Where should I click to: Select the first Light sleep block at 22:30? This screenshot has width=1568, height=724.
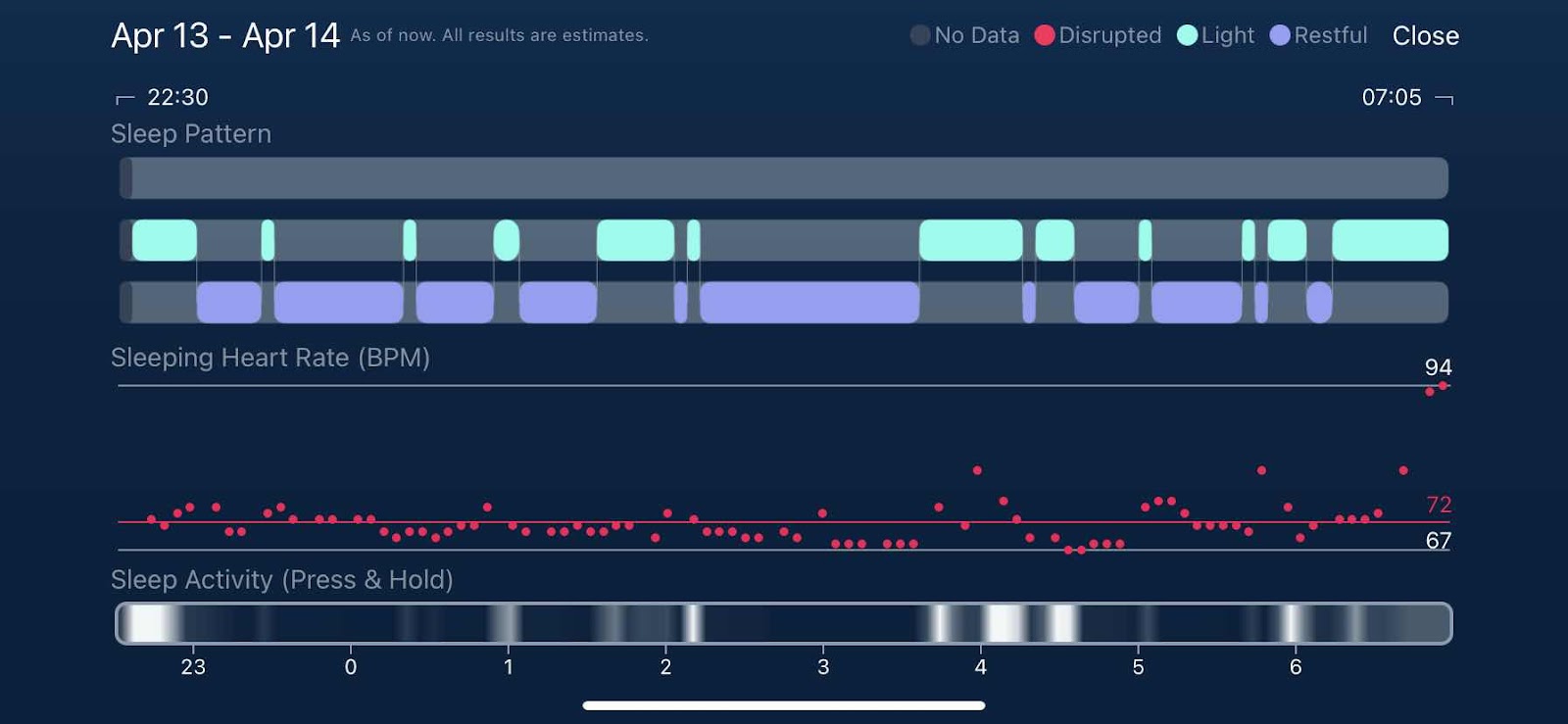(x=165, y=240)
